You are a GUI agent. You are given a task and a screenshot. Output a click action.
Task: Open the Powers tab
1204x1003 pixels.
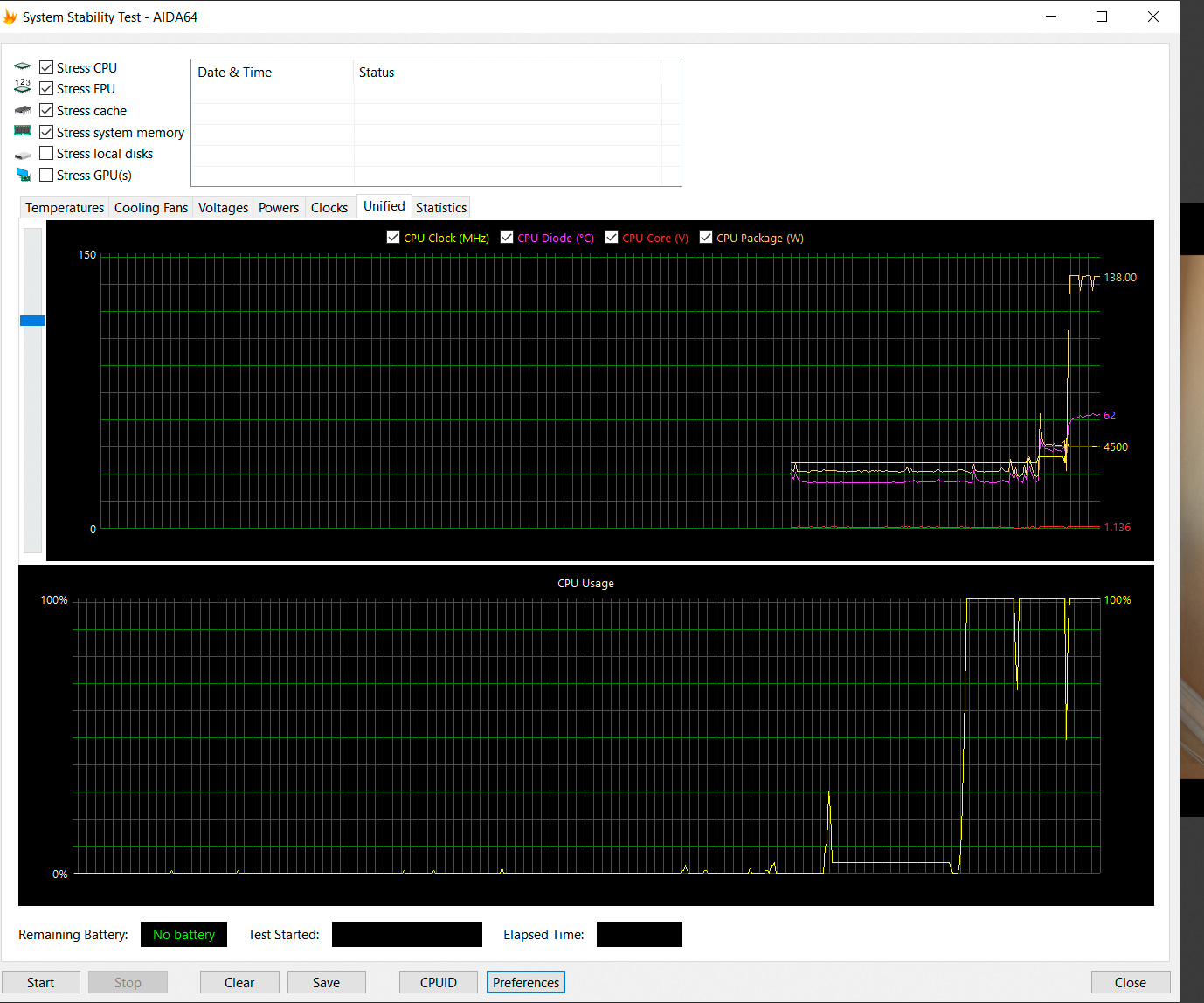click(x=279, y=207)
